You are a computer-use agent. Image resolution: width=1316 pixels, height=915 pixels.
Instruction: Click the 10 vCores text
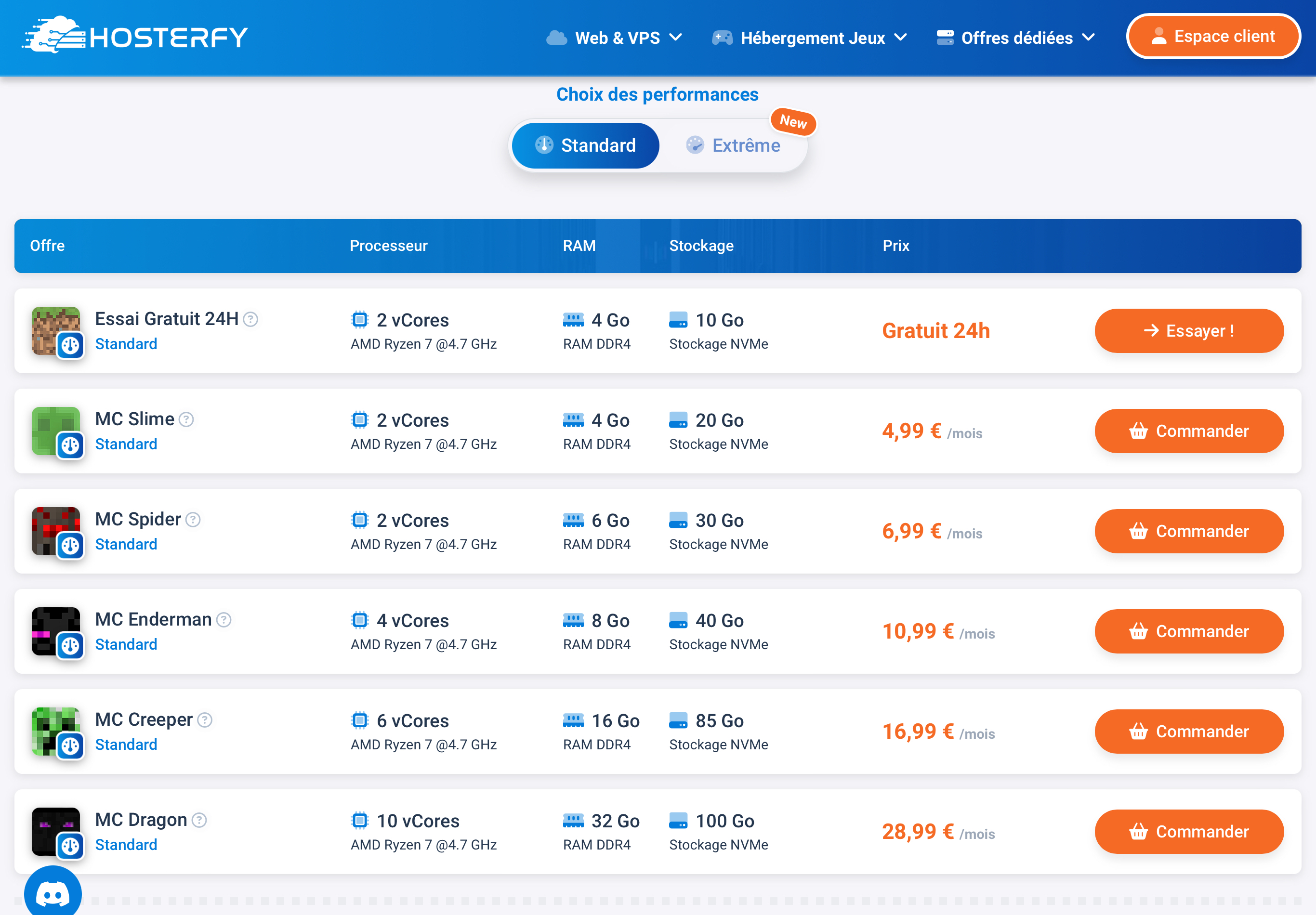[x=418, y=821]
